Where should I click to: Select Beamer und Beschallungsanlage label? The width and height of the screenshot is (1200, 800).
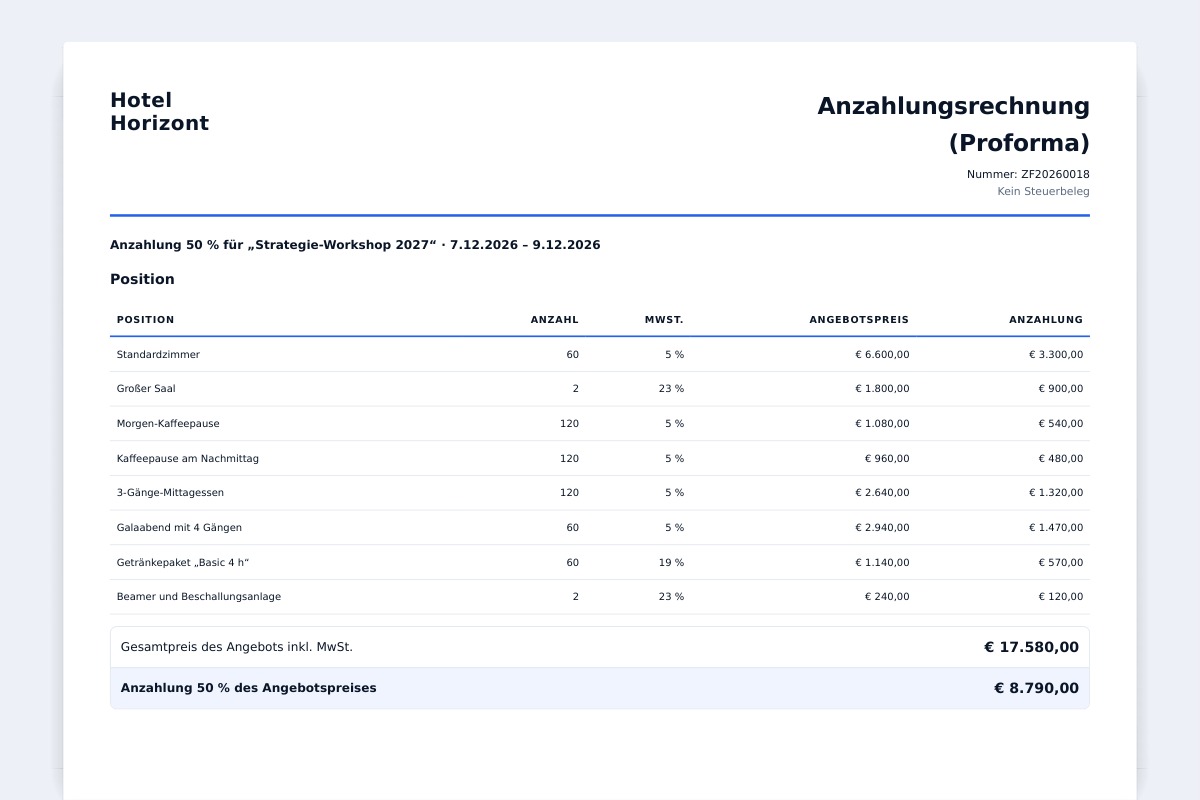[x=199, y=597]
